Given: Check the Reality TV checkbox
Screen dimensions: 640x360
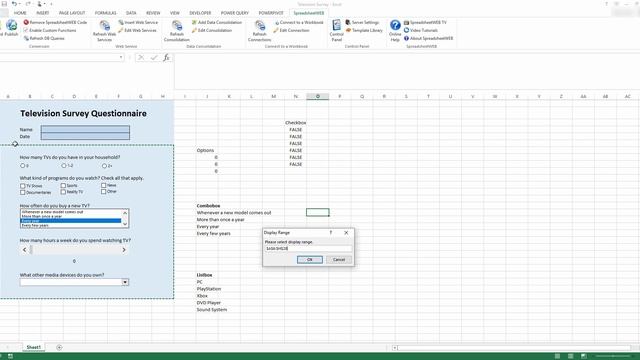Looking at the screenshot, I should [x=63, y=192].
